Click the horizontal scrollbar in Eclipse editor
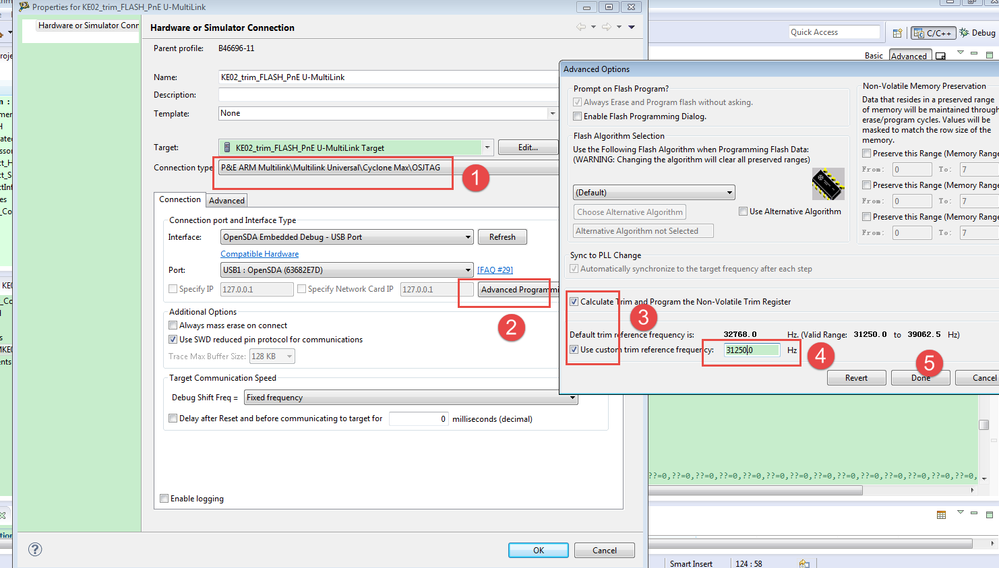The width and height of the screenshot is (999, 568). click(x=756, y=490)
